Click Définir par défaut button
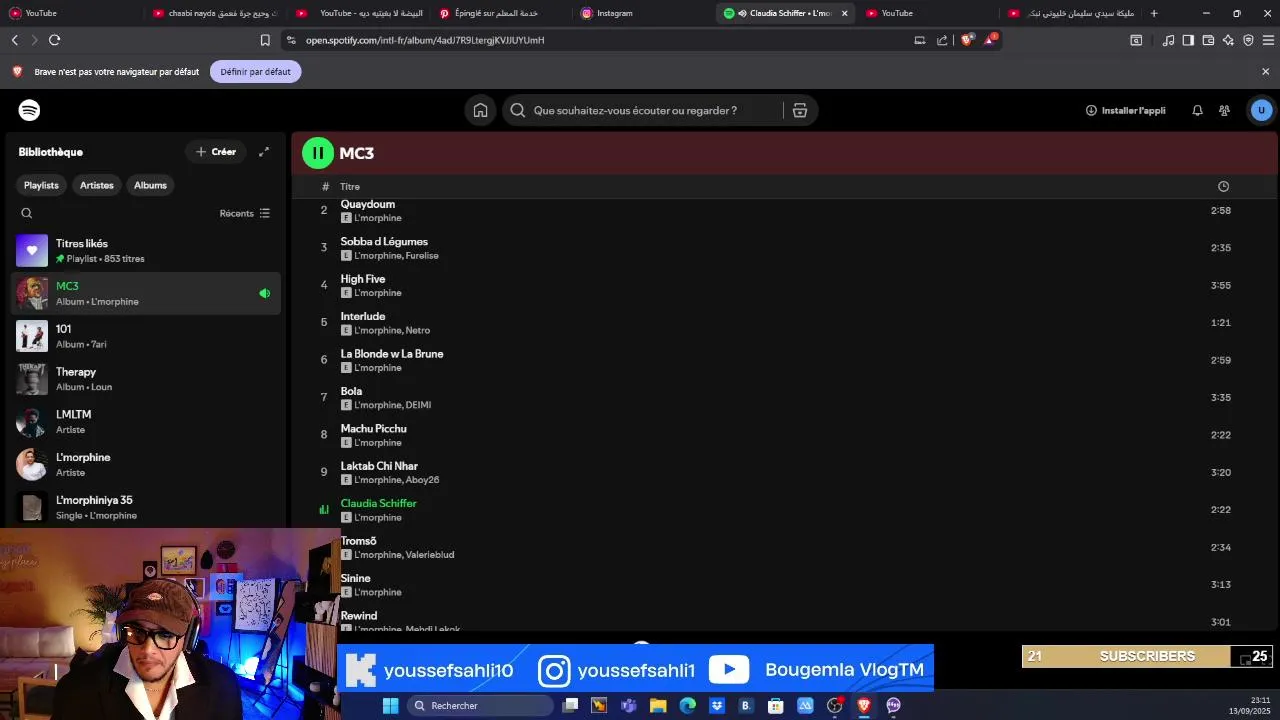The image size is (1280, 720). click(x=255, y=72)
